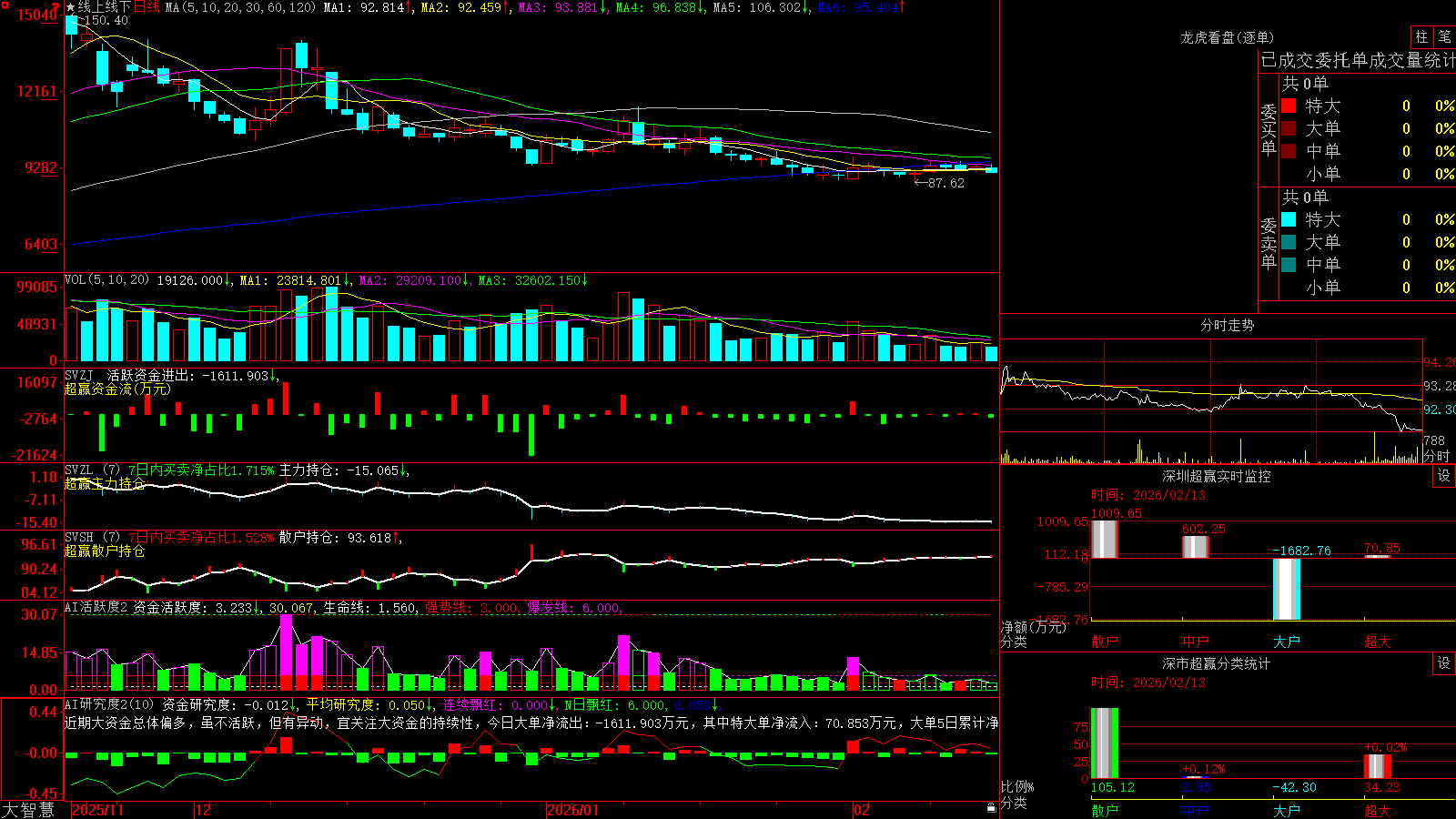1456x819 pixels.
Task: Click 爆发线: 6.000 label
Action: [x=574, y=607]
